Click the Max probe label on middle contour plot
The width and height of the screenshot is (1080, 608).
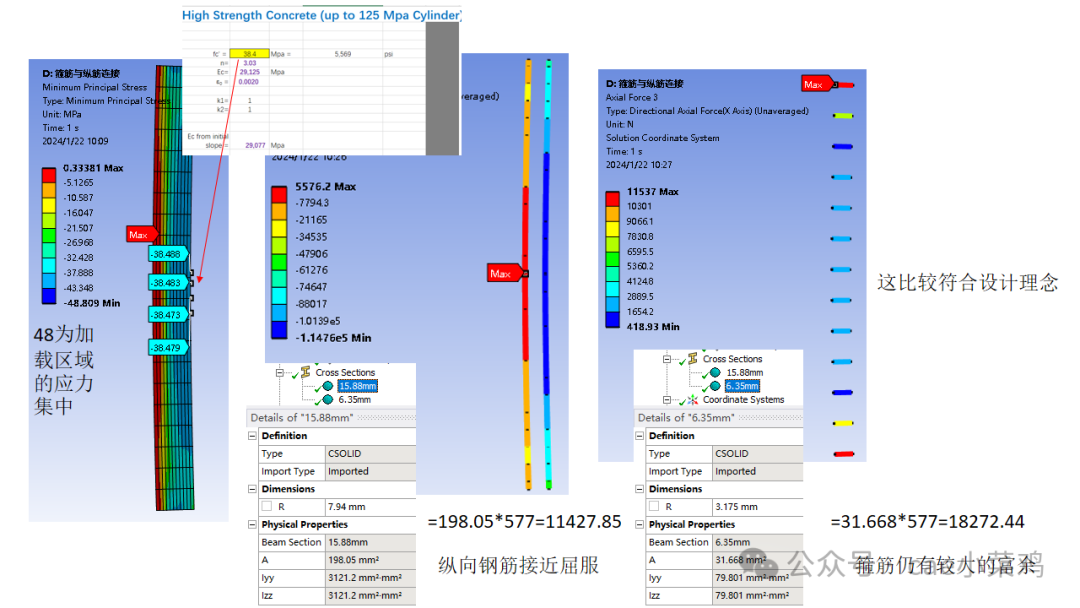(x=503, y=272)
